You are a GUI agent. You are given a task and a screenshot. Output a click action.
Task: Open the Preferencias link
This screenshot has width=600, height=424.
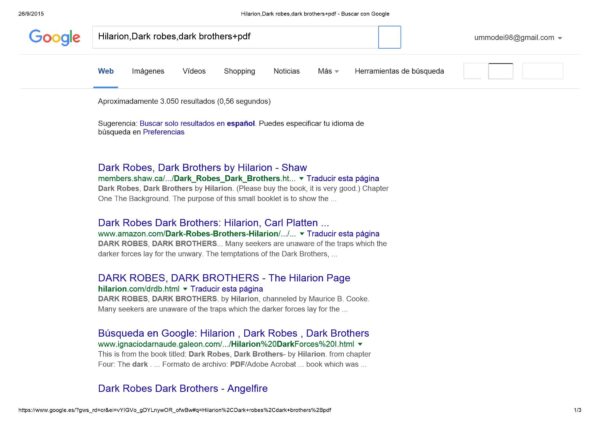click(x=163, y=132)
